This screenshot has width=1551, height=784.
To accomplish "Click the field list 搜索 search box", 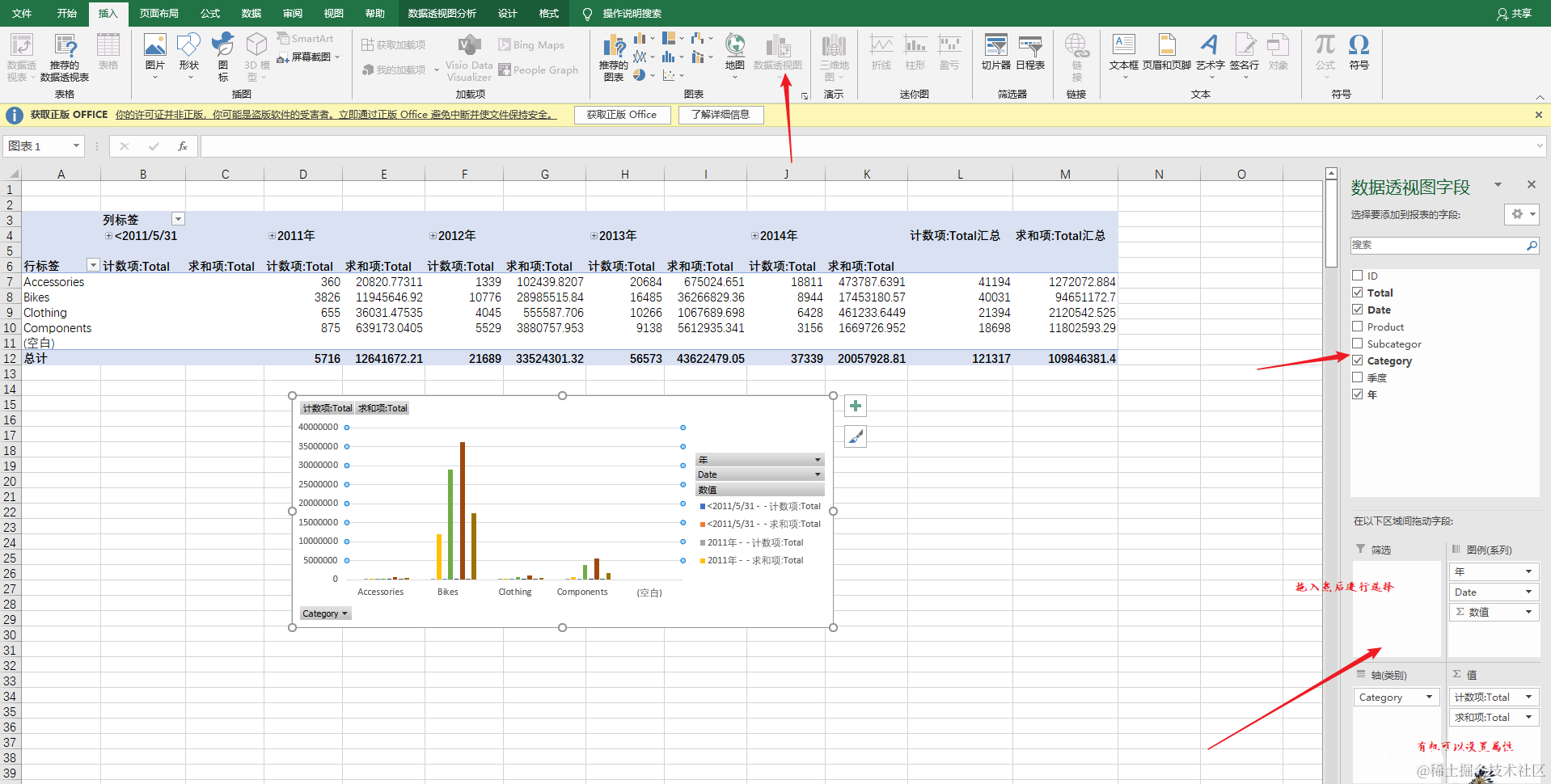I will [x=1438, y=245].
